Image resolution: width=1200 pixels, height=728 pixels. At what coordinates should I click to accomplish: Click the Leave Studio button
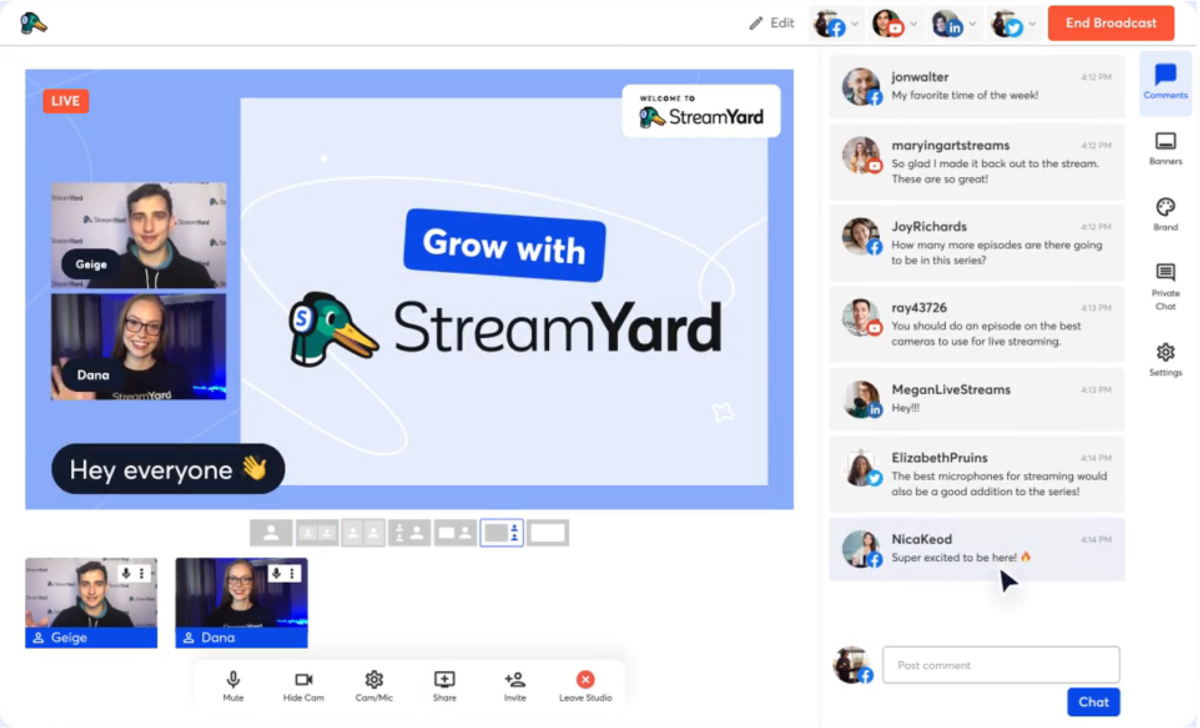point(586,686)
